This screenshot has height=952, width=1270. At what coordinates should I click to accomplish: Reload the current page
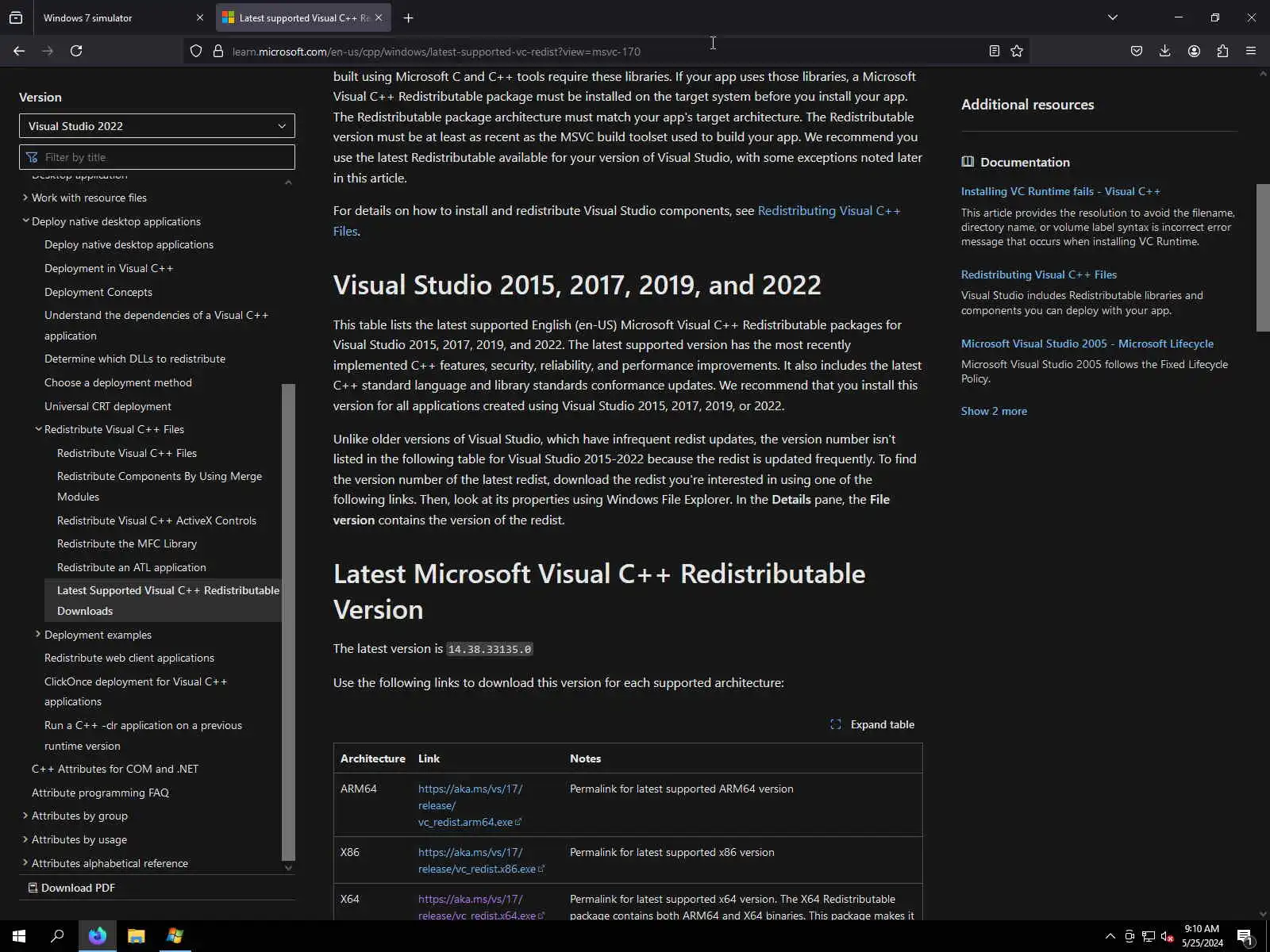(76, 51)
